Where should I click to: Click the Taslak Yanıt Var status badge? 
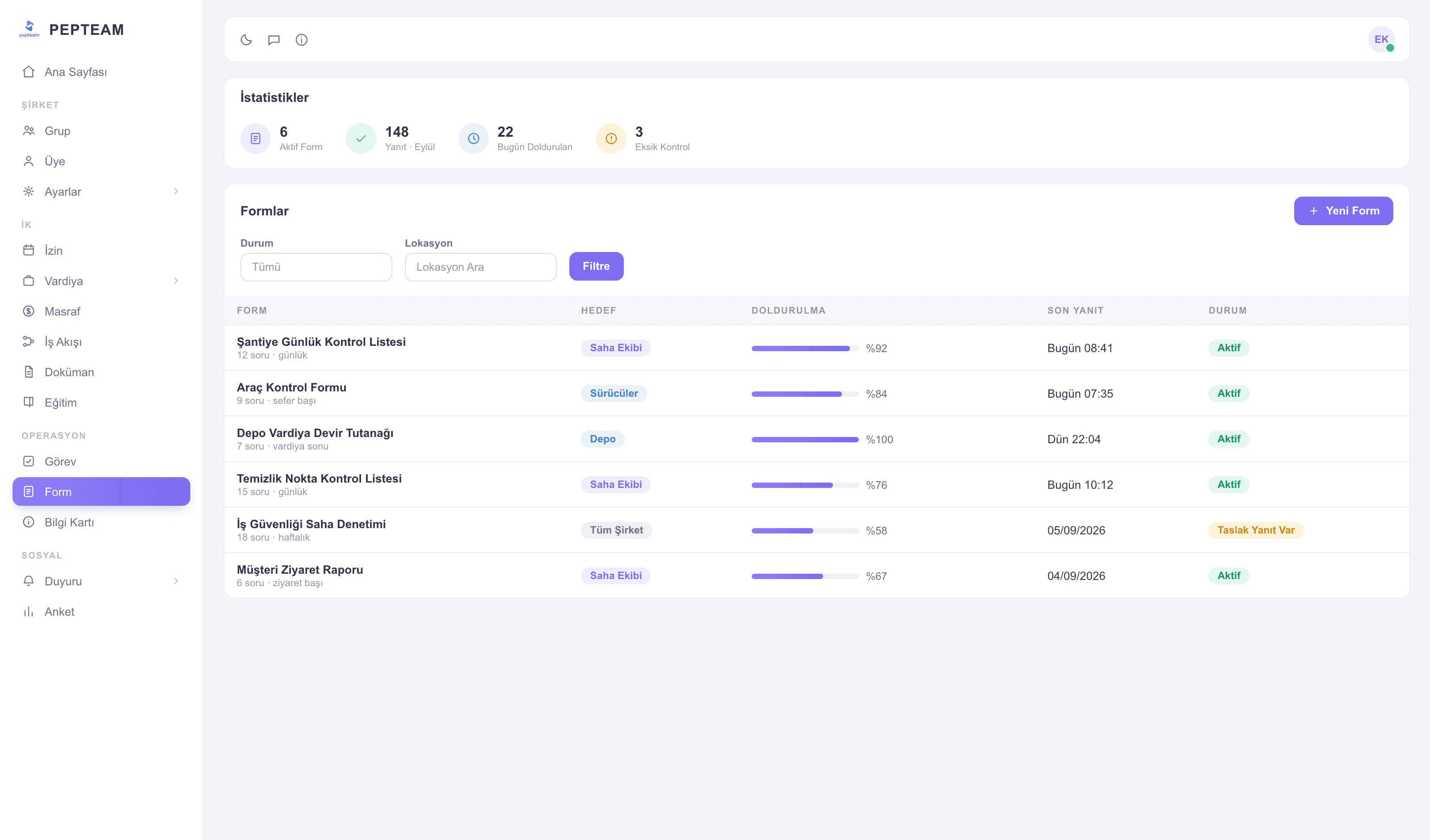pos(1256,529)
